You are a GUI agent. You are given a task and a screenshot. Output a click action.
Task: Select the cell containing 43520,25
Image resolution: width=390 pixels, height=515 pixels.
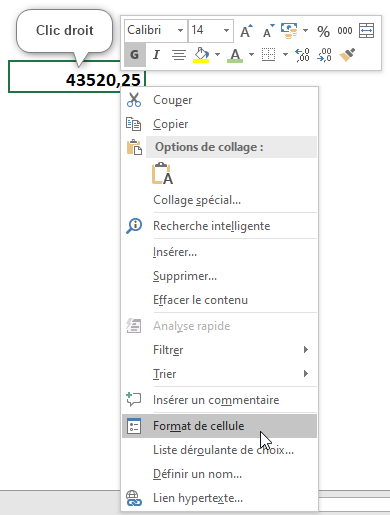[x=77, y=77]
